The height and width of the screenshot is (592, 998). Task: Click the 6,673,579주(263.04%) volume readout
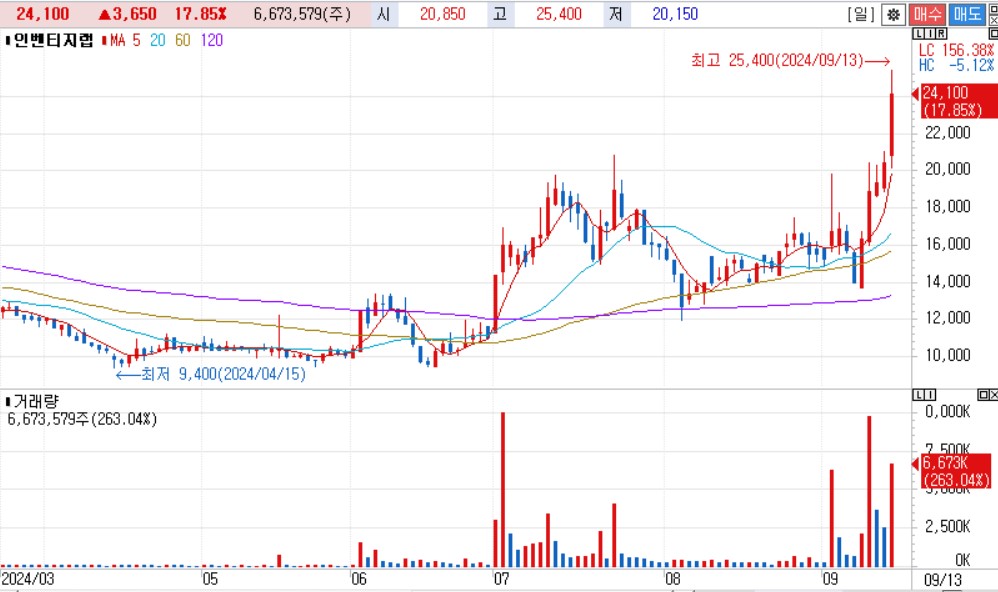click(82, 419)
